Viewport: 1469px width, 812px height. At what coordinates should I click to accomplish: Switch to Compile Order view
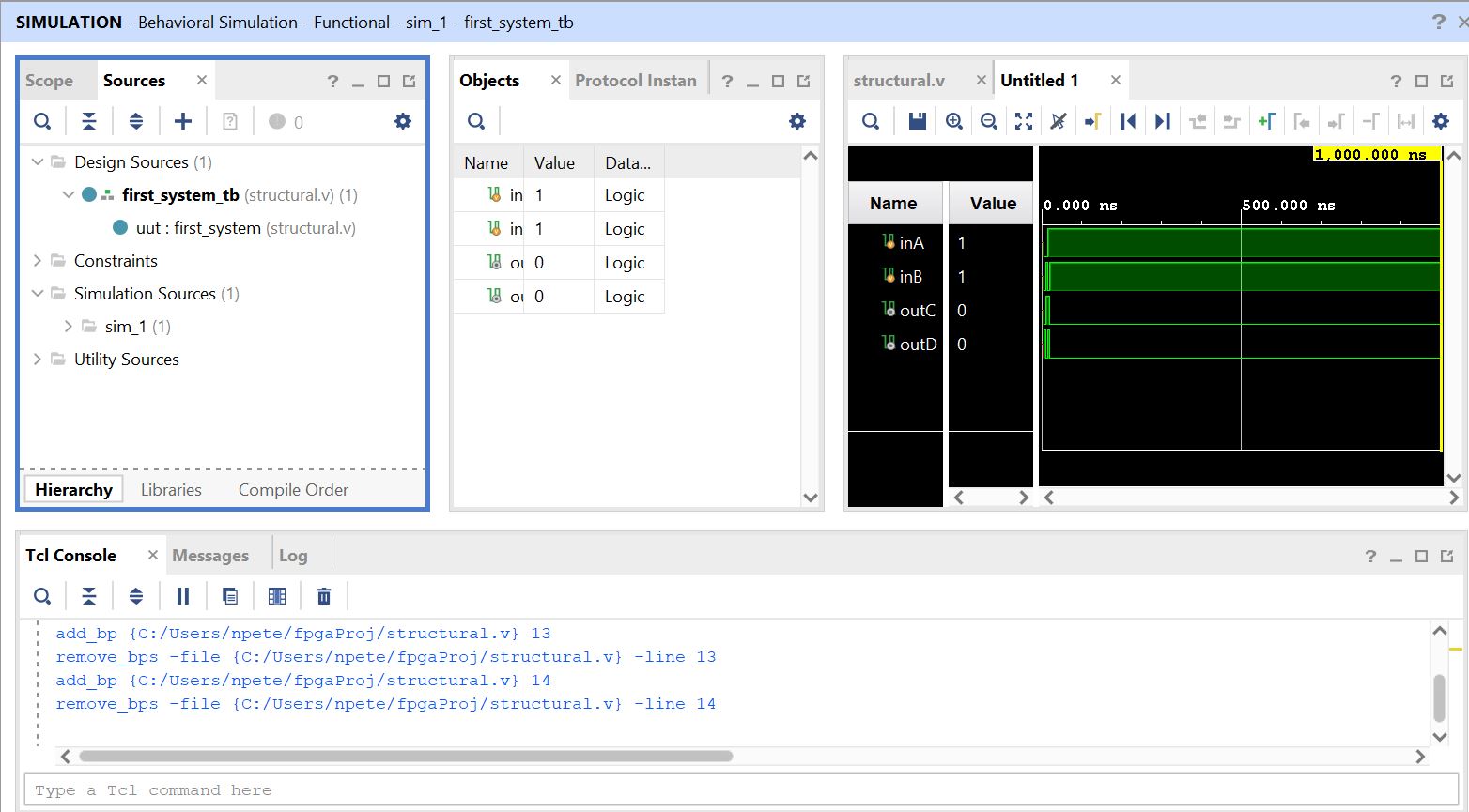[293, 490]
